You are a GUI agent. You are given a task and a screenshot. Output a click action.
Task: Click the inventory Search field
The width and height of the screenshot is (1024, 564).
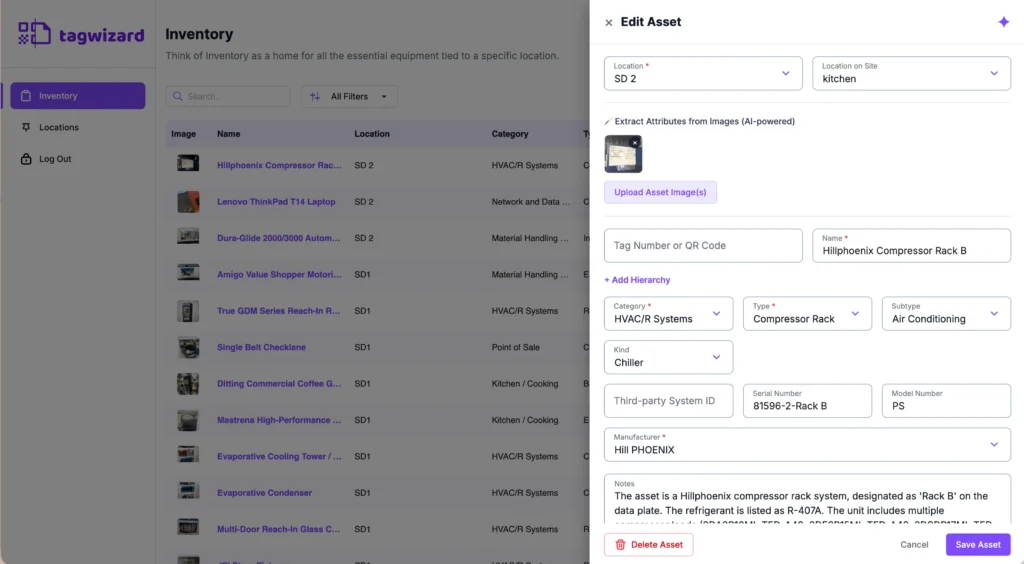[227, 96]
